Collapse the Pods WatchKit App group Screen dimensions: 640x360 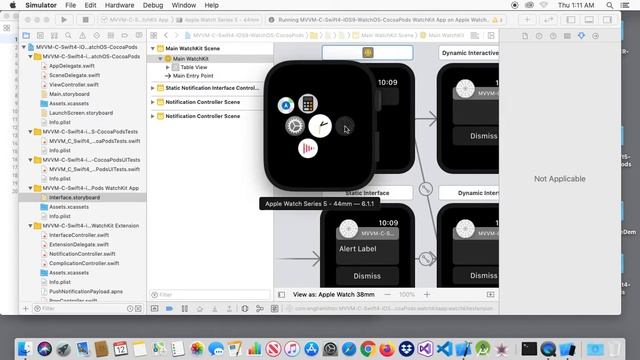click(x=30, y=188)
